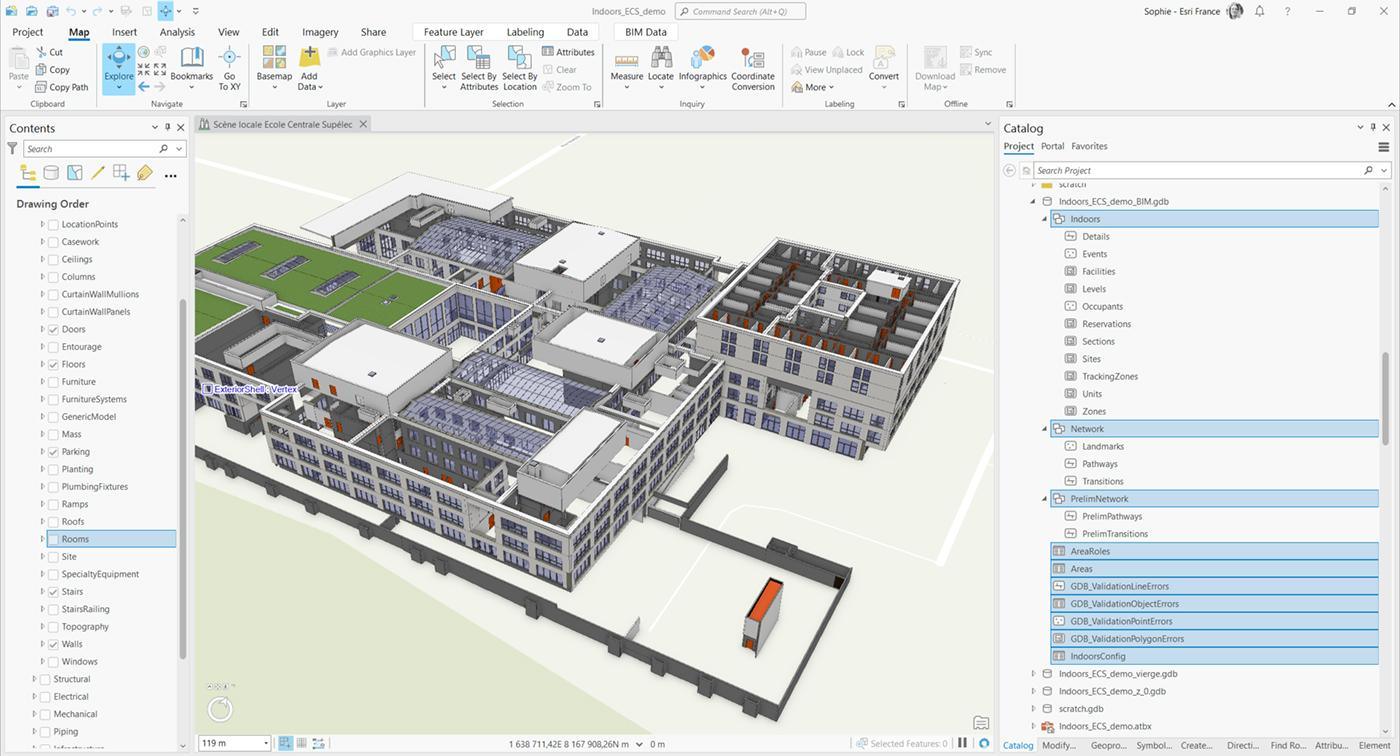Pause drawing with the status bar pause icon
Image resolution: width=1400 pixels, height=756 pixels.
[963, 743]
